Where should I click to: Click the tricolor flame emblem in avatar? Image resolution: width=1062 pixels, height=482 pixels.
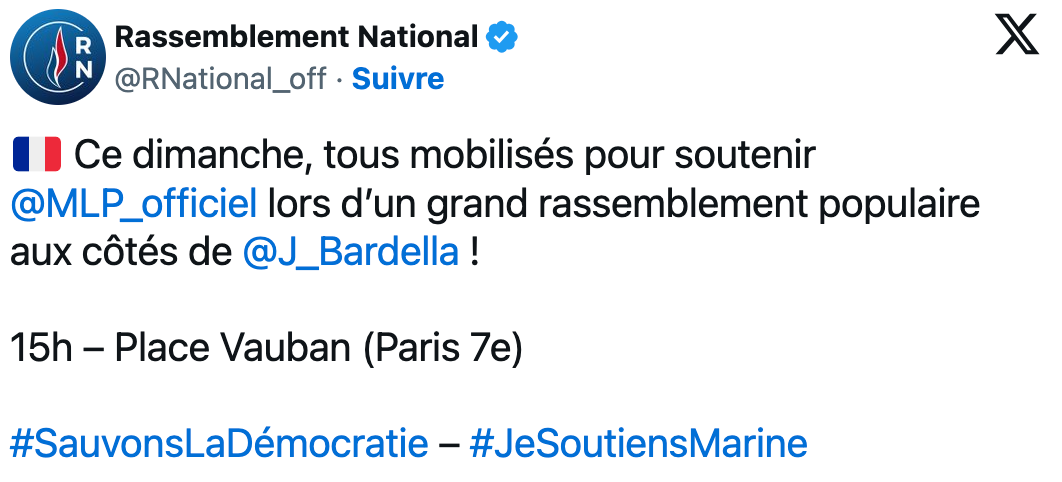[56, 58]
